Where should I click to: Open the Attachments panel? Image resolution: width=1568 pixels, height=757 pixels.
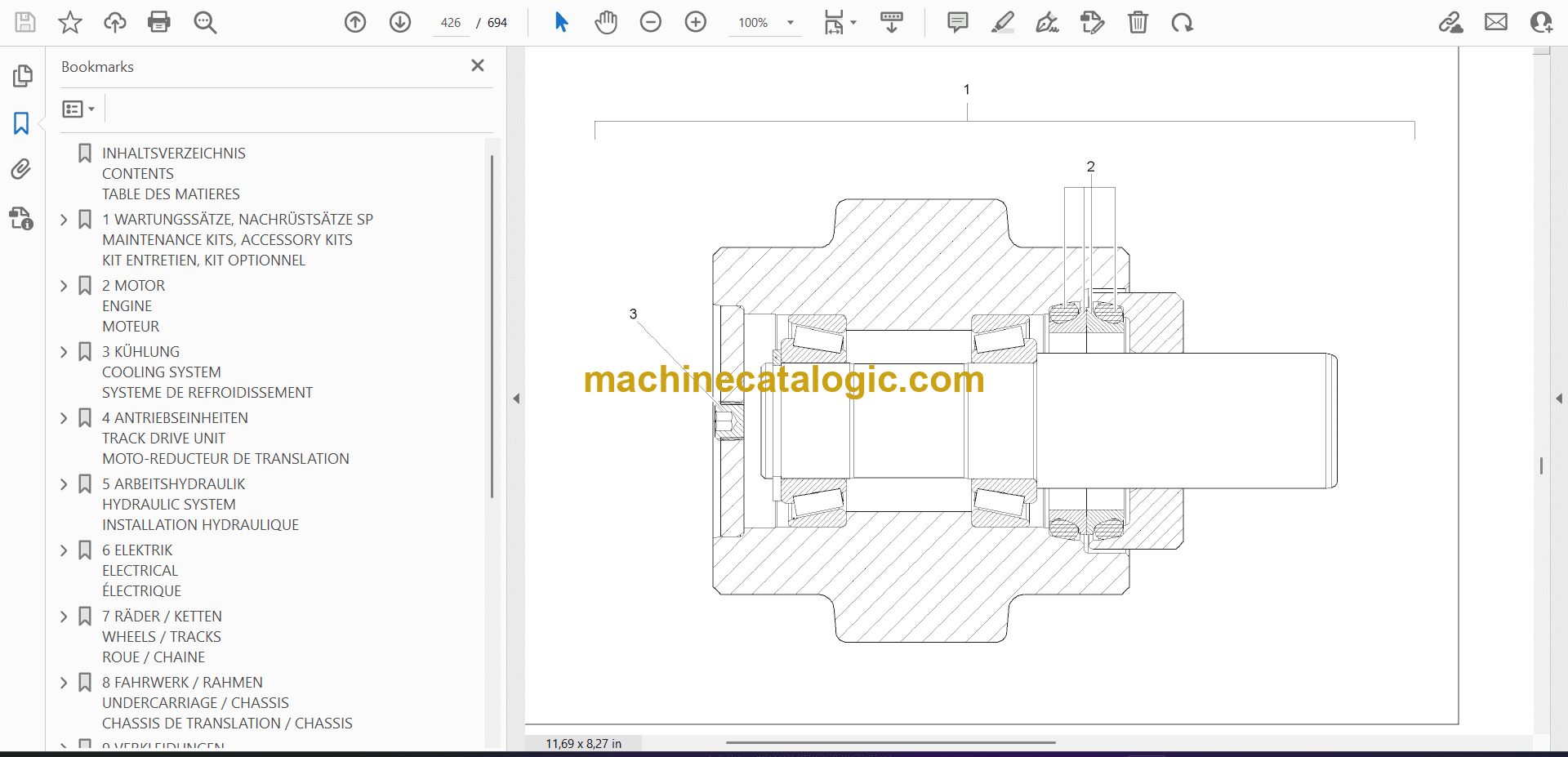(x=21, y=169)
